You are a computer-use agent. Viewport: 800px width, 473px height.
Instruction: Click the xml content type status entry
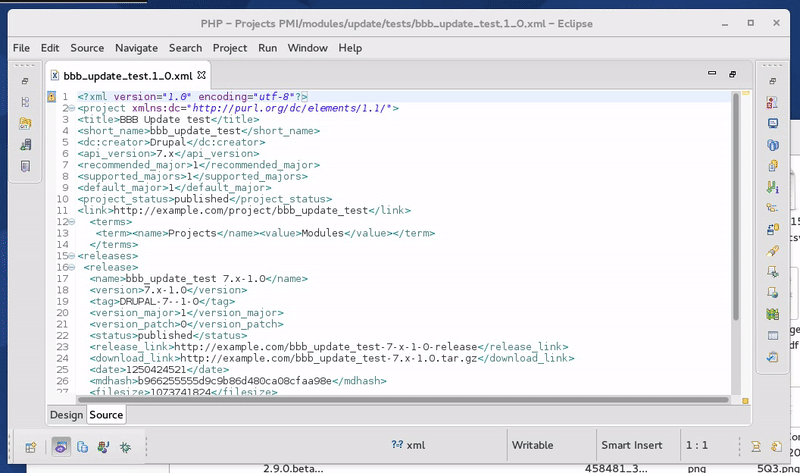408,445
